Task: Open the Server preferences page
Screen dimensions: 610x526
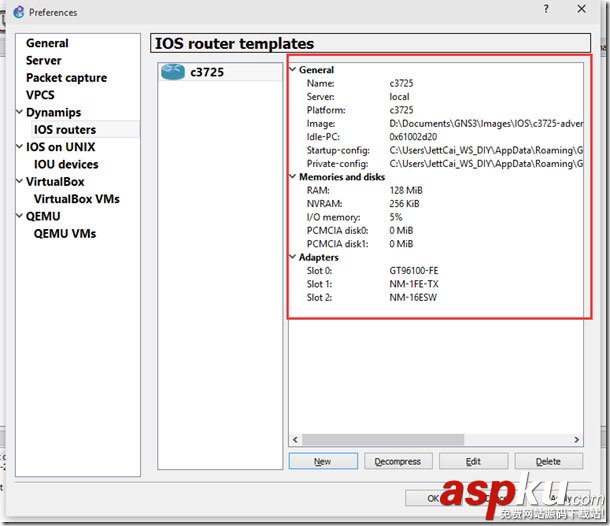Action: [x=44, y=60]
